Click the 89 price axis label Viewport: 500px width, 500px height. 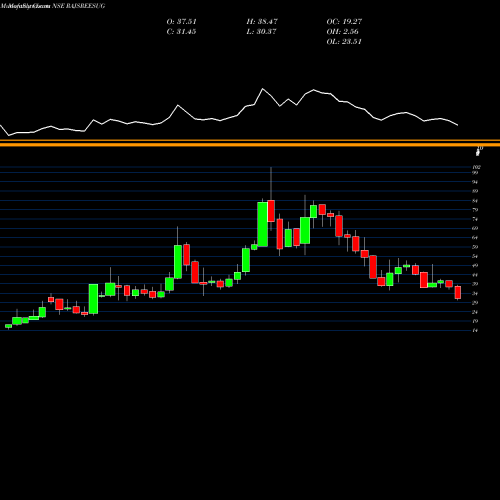coord(475,191)
